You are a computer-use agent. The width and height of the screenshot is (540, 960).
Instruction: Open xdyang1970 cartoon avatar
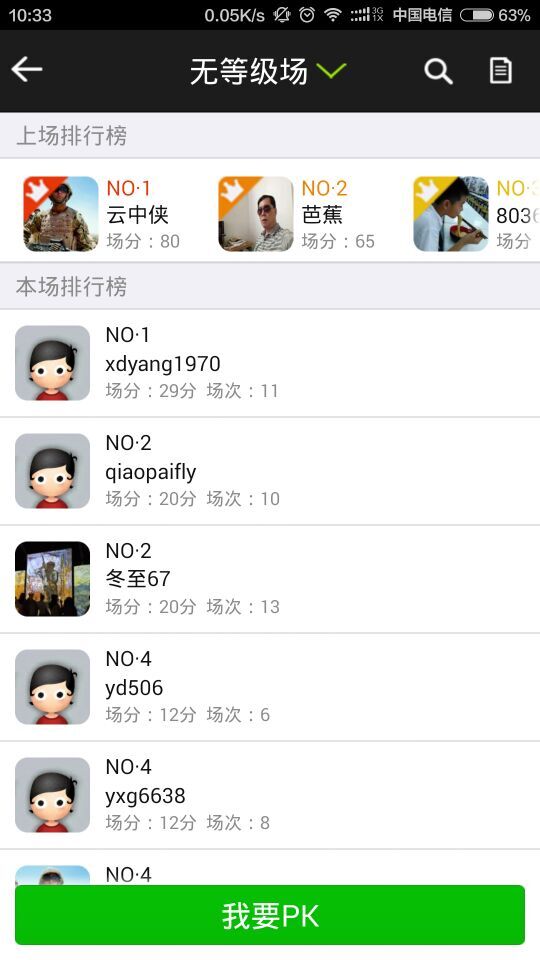pos(53,363)
